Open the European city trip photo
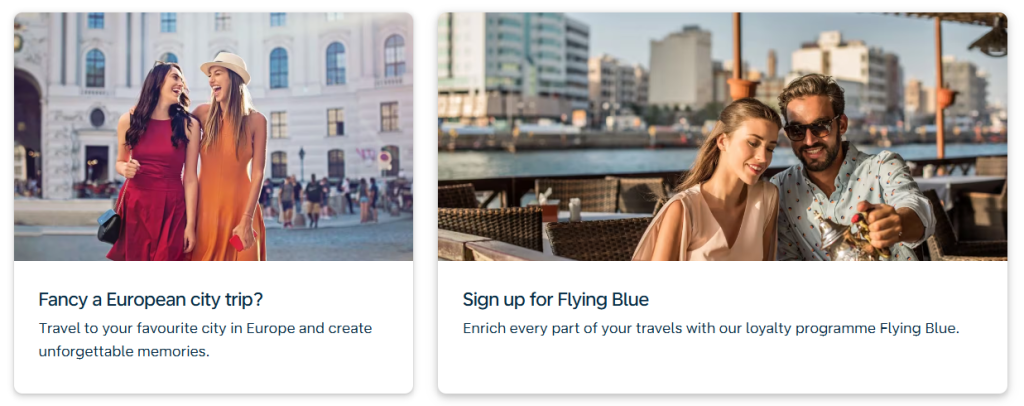 (213, 136)
